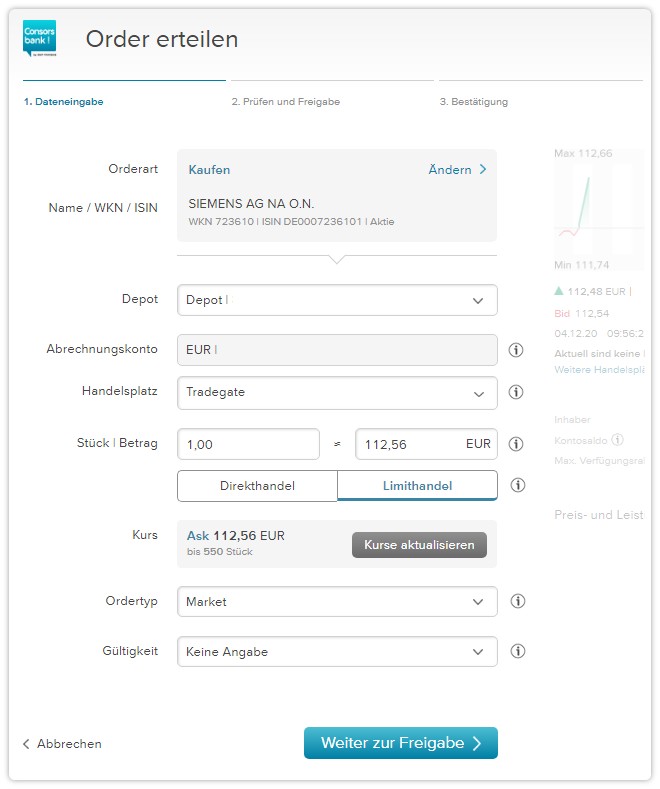Click Max 112,66 chart label
660x789 pixels.
click(583, 153)
